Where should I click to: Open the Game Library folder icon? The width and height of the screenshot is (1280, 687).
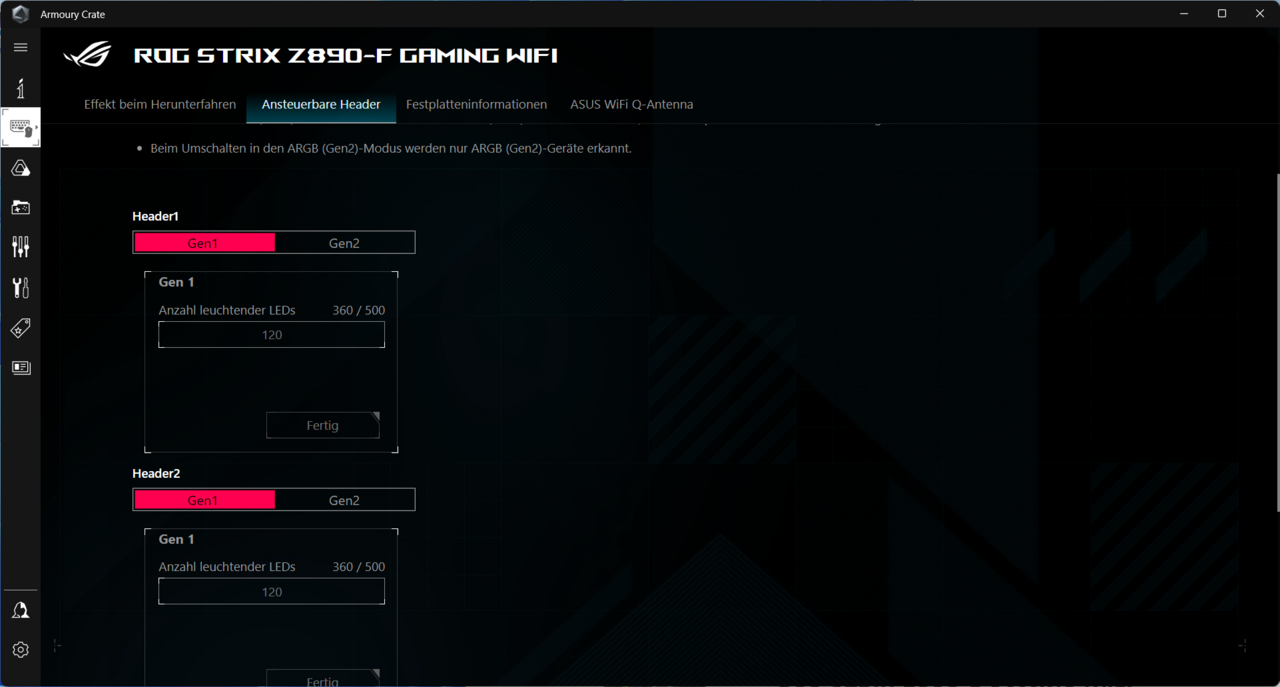[x=20, y=208]
